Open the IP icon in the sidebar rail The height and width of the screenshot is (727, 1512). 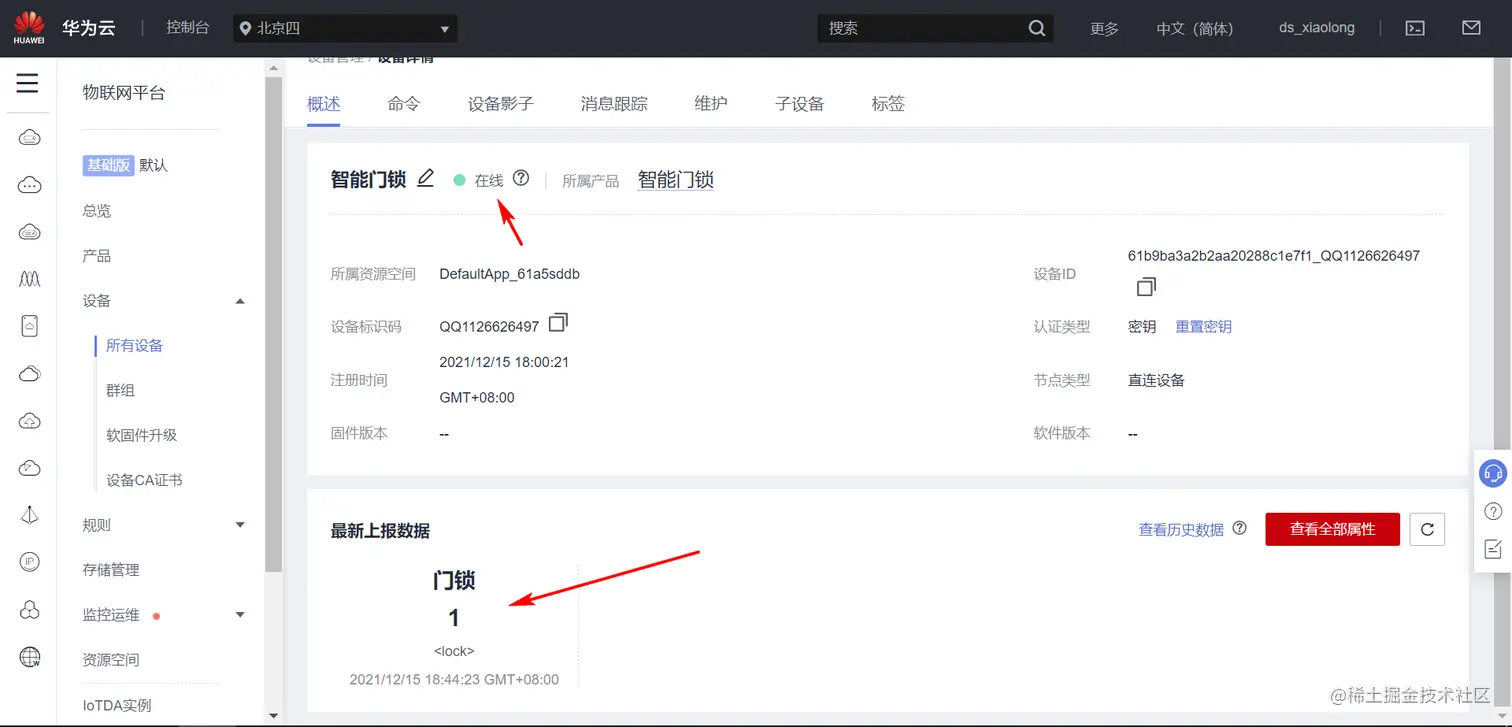coord(30,562)
